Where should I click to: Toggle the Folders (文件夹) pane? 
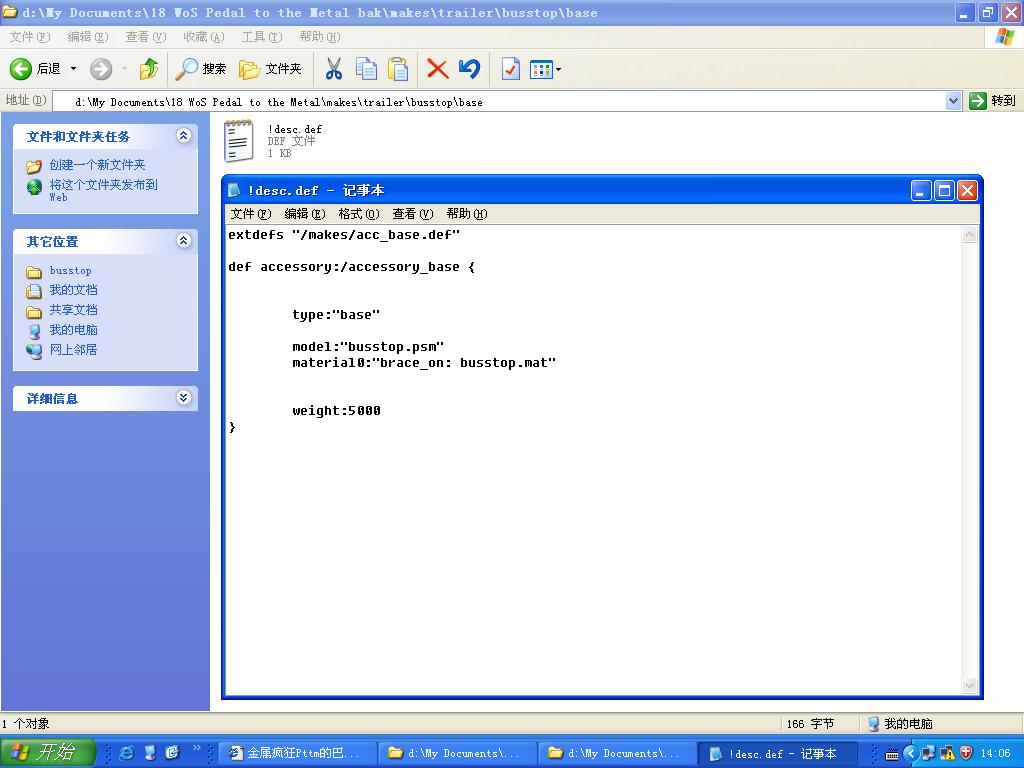tap(270, 69)
